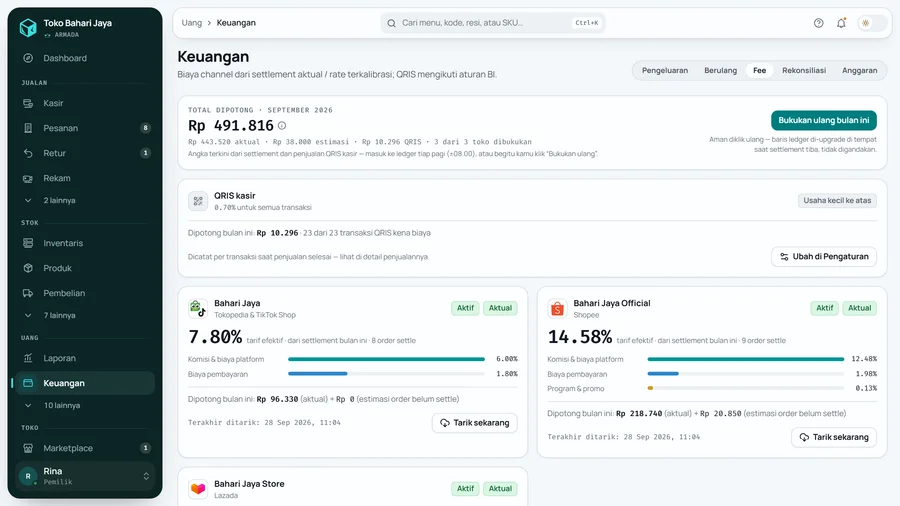Open the help question-mark icon
900x506 pixels.
click(x=818, y=23)
